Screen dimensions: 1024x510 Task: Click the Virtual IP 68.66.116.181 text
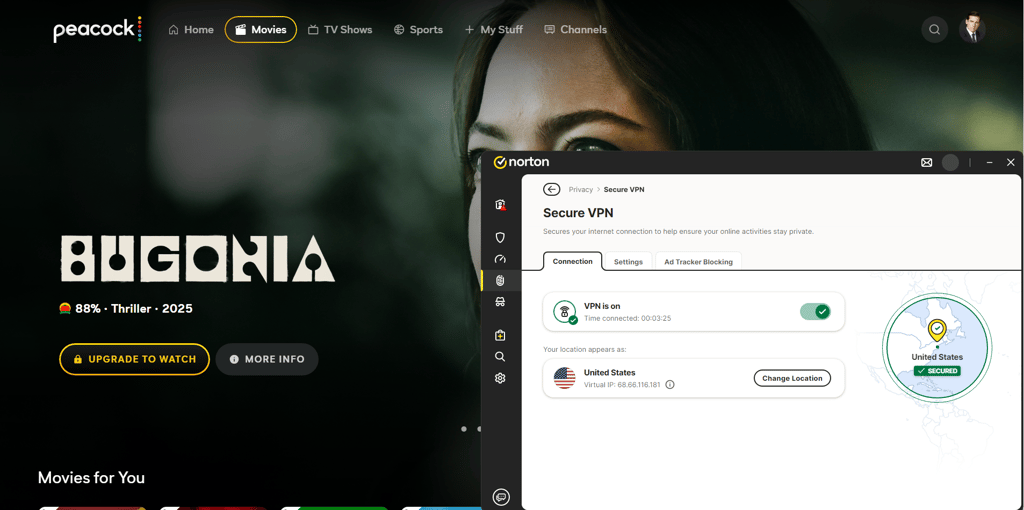point(622,385)
